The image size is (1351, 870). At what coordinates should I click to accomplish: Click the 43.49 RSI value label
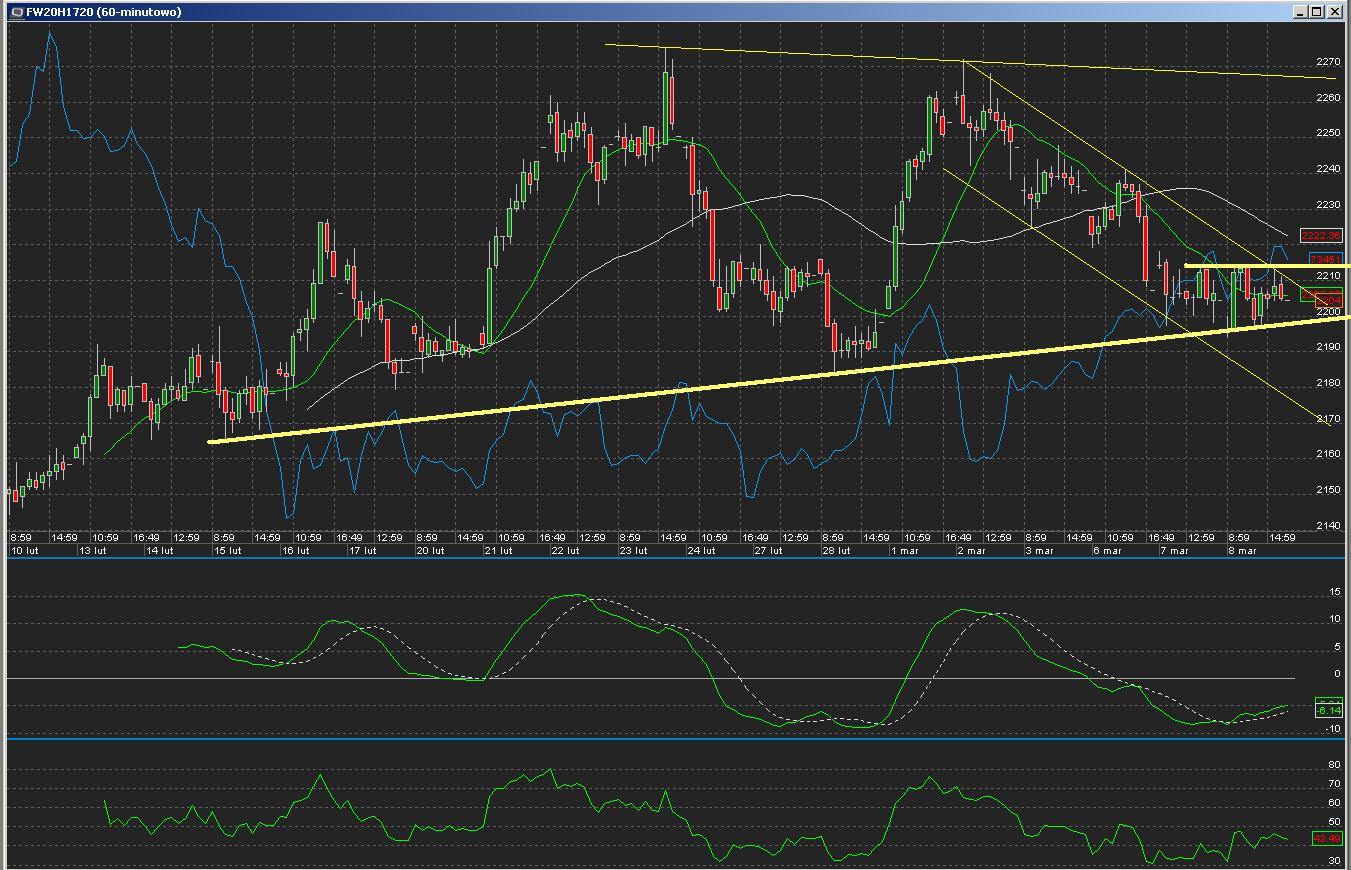1326,839
